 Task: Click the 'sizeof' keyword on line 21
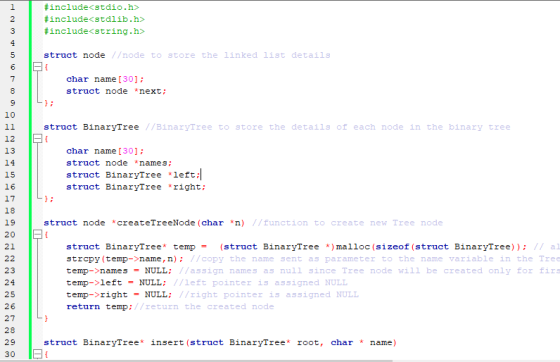pos(392,246)
